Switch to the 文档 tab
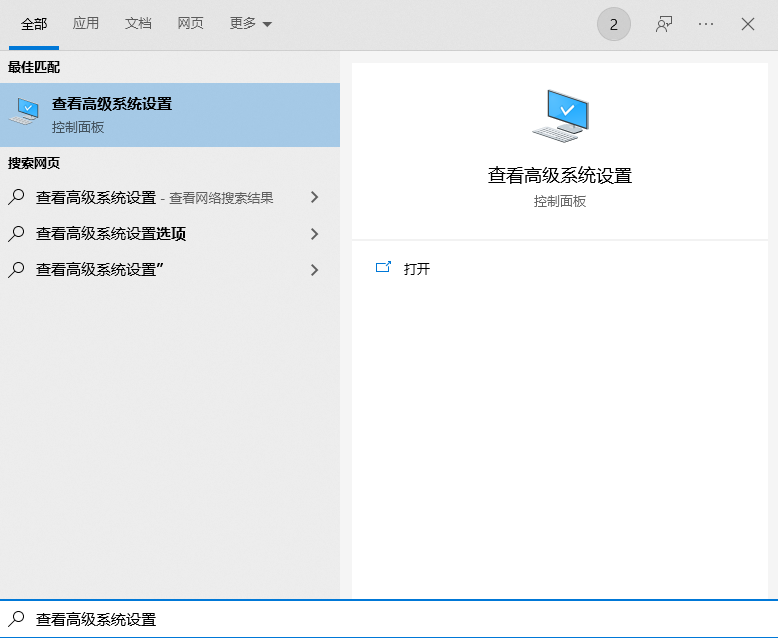Image resolution: width=778 pixels, height=638 pixels. [x=138, y=23]
